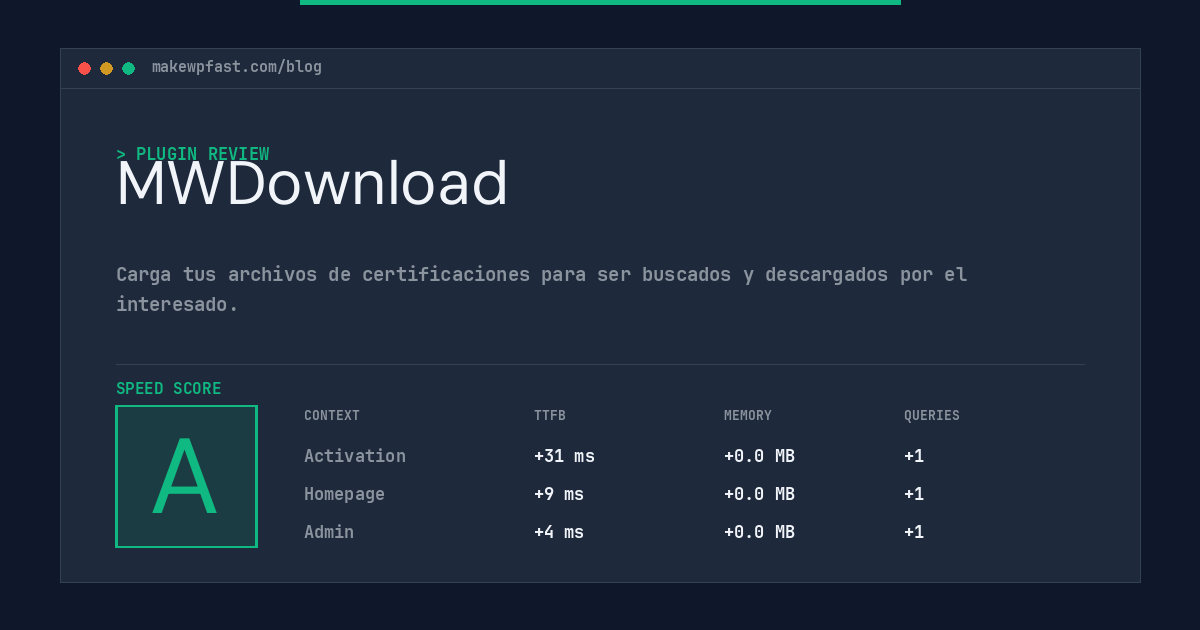Click the Admin queries '+1' value
The width and height of the screenshot is (1200, 630).
(x=914, y=532)
